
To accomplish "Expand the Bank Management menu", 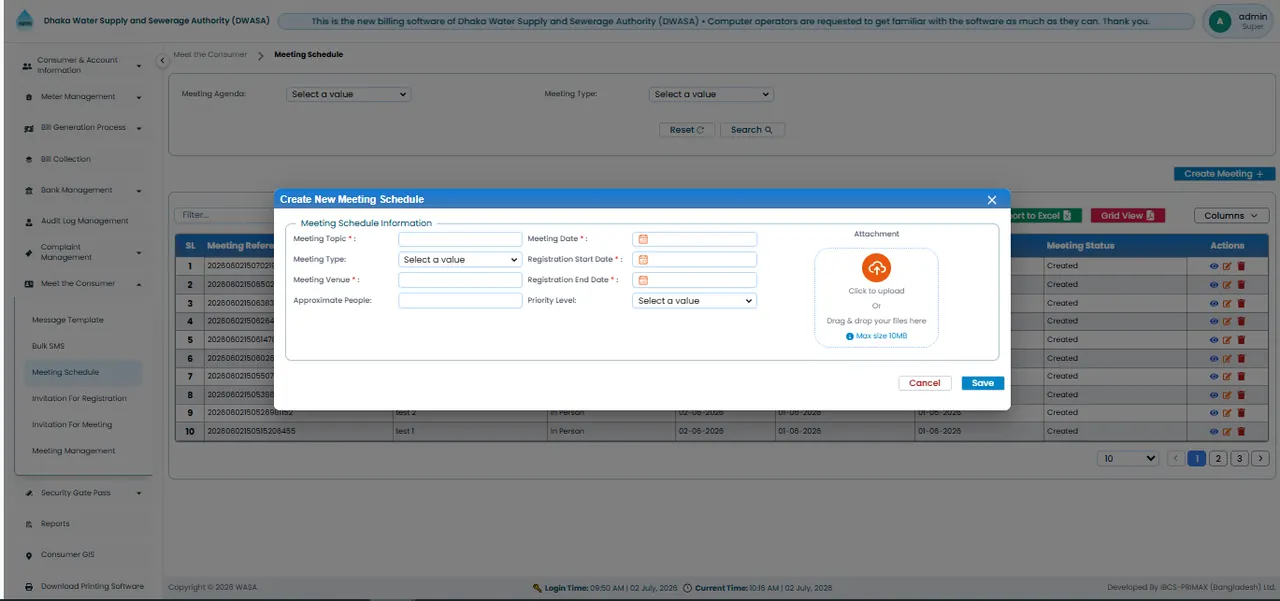I will [x=82, y=190].
